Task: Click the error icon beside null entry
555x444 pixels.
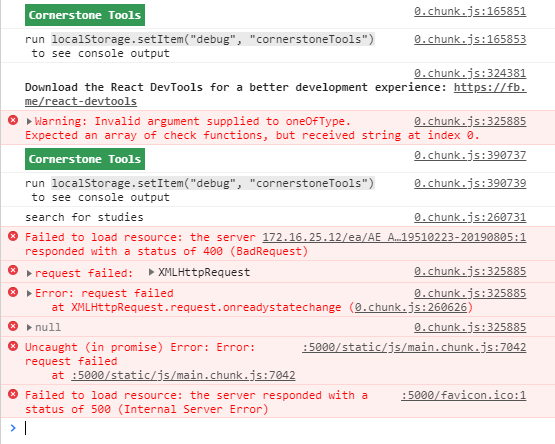Action: [x=13, y=326]
